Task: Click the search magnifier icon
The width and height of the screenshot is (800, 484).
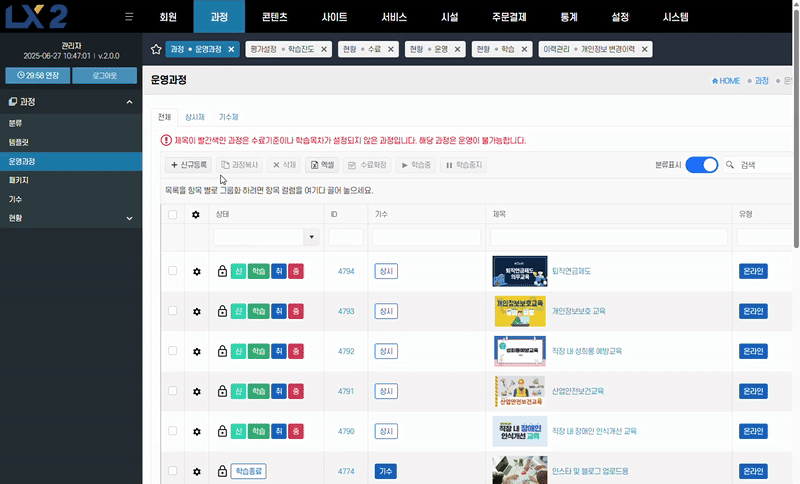Action: 730,165
